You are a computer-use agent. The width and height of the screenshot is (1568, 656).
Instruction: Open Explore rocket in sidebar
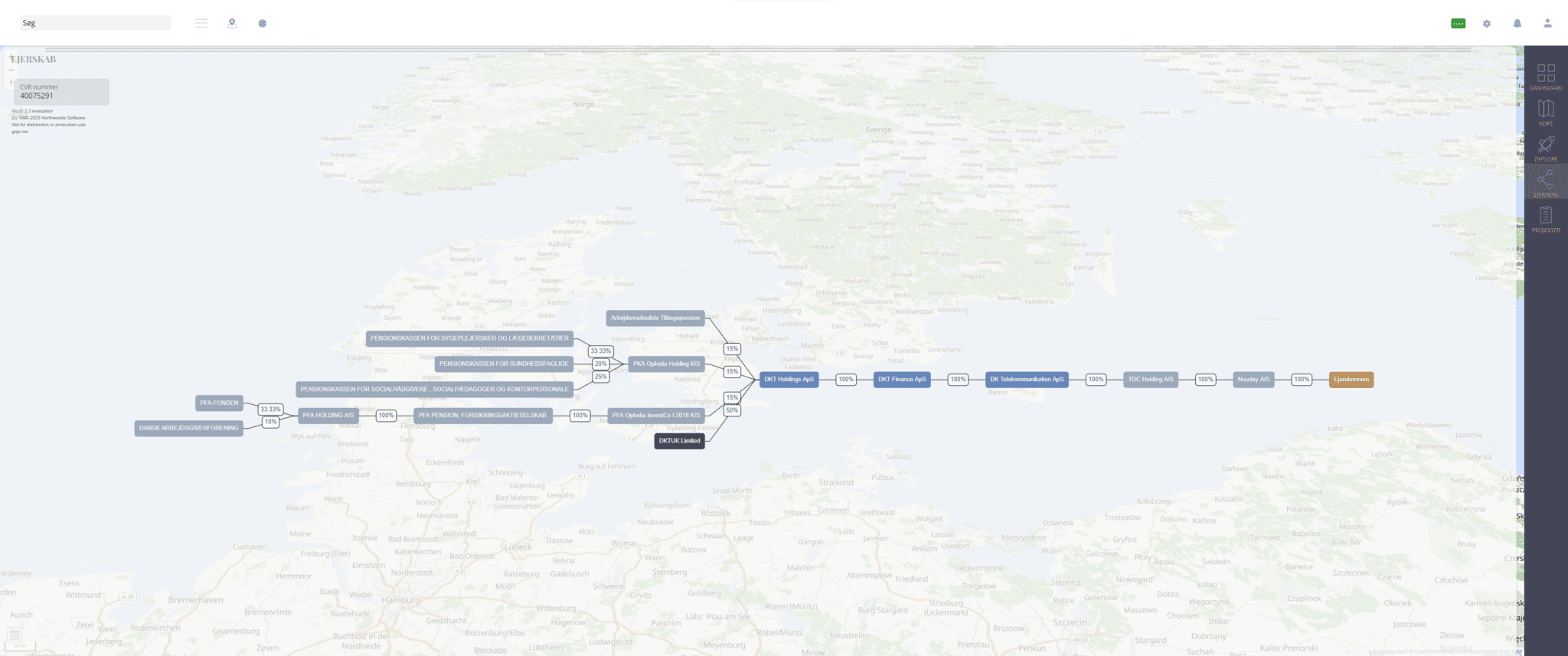point(1546,148)
